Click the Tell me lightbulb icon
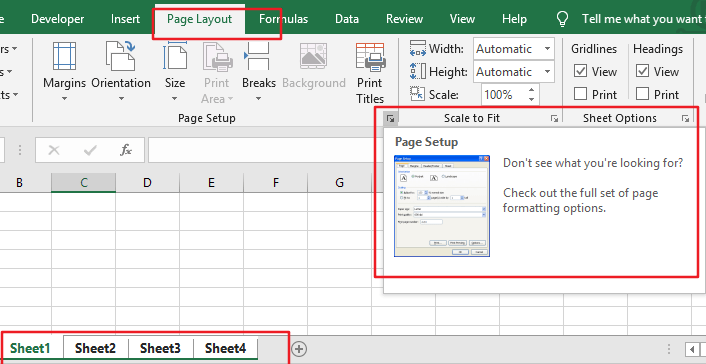This screenshot has height=364, width=706. [563, 19]
